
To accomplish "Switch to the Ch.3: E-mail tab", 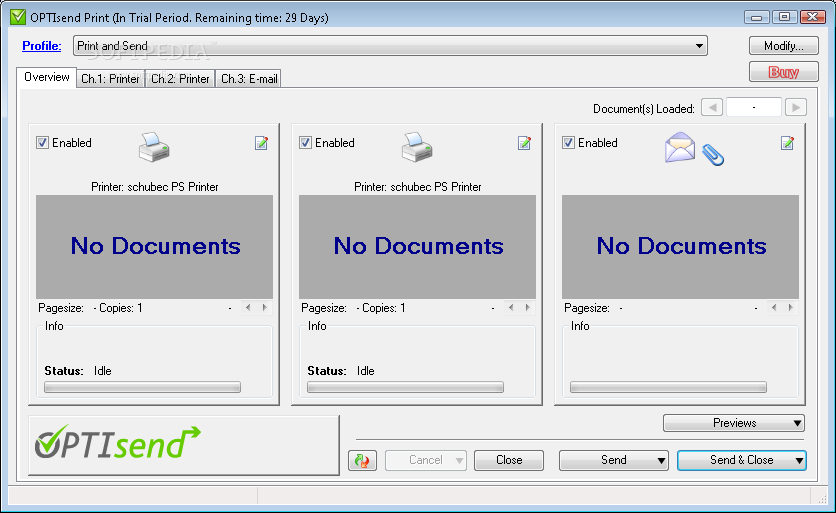I will 249,79.
